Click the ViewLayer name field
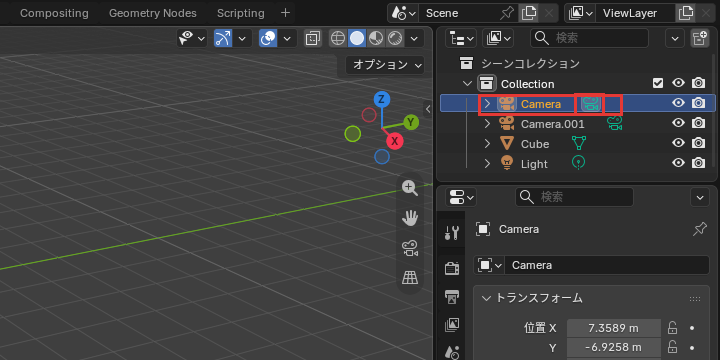720x360 pixels. 635,13
